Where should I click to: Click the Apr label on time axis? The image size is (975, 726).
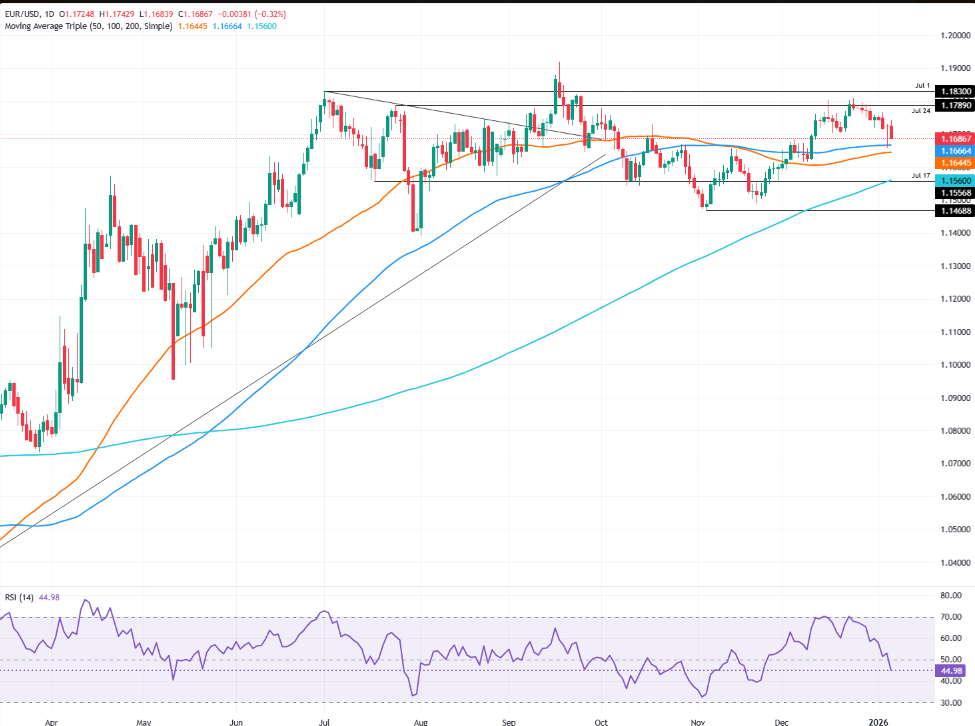coord(50,720)
